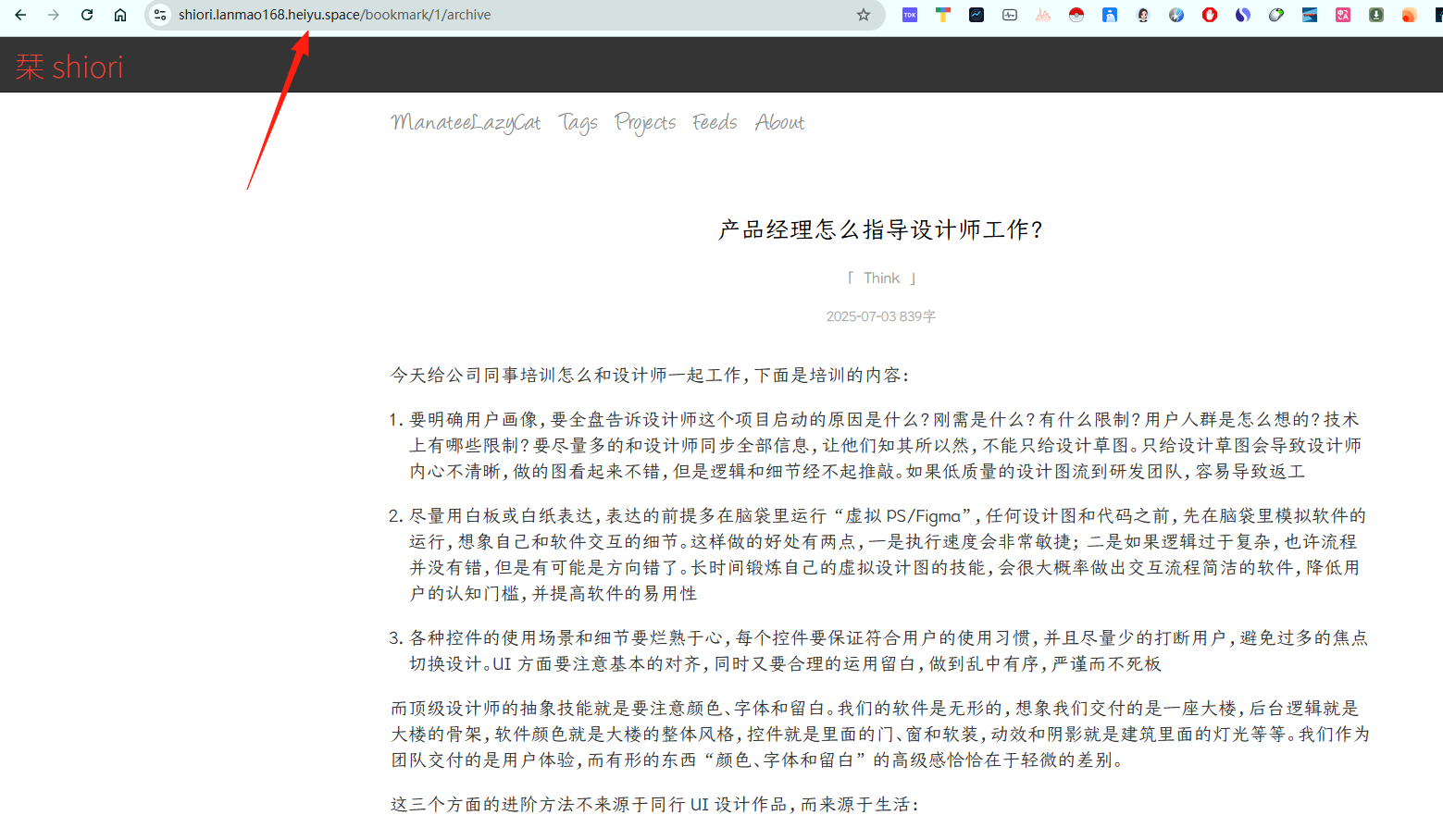The width and height of the screenshot is (1443, 840).
Task: Reload the current page
Action: click(87, 15)
